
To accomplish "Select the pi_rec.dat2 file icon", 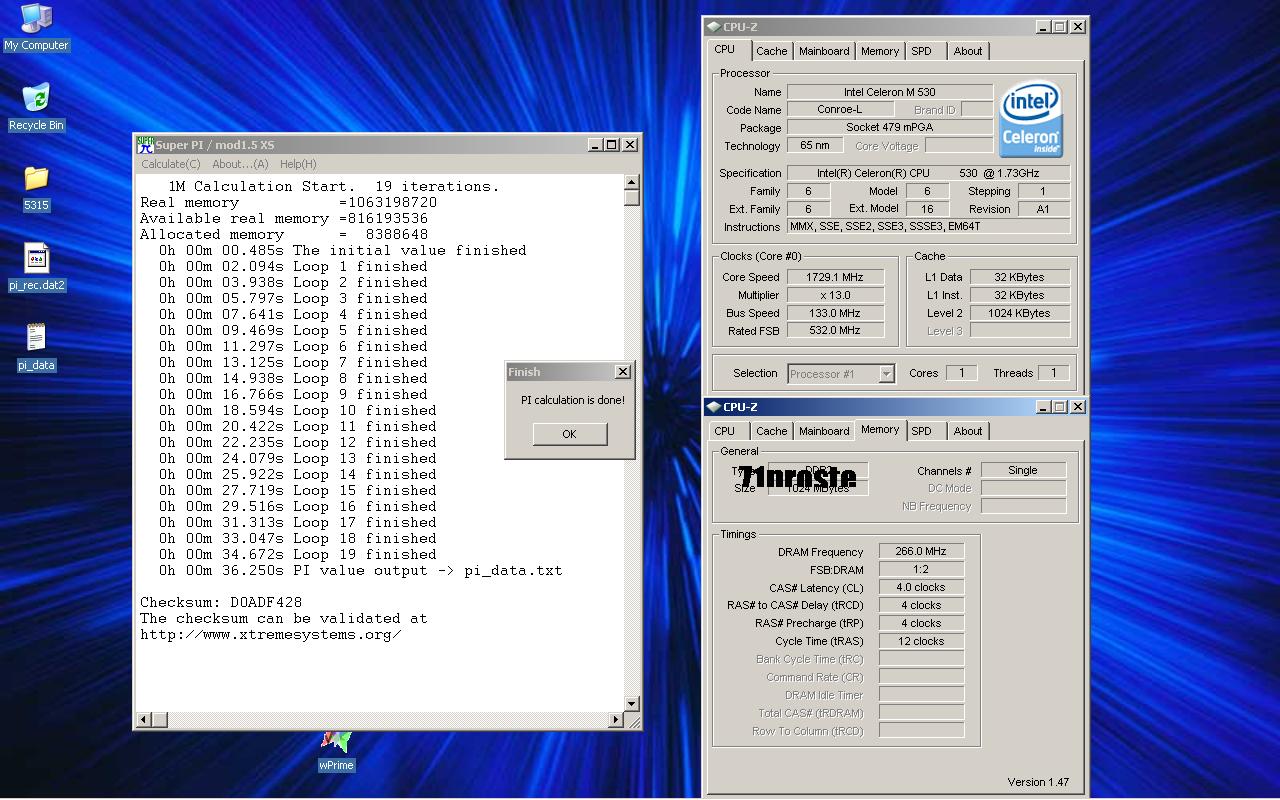I will click(36, 267).
